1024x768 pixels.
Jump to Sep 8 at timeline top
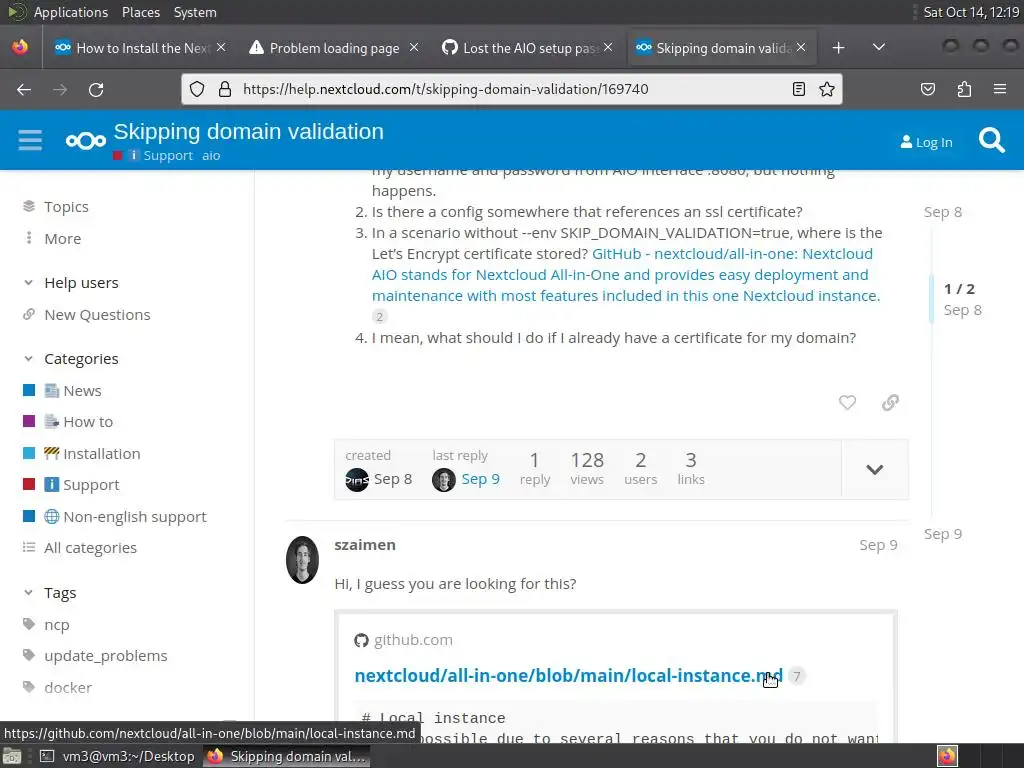[x=942, y=212]
